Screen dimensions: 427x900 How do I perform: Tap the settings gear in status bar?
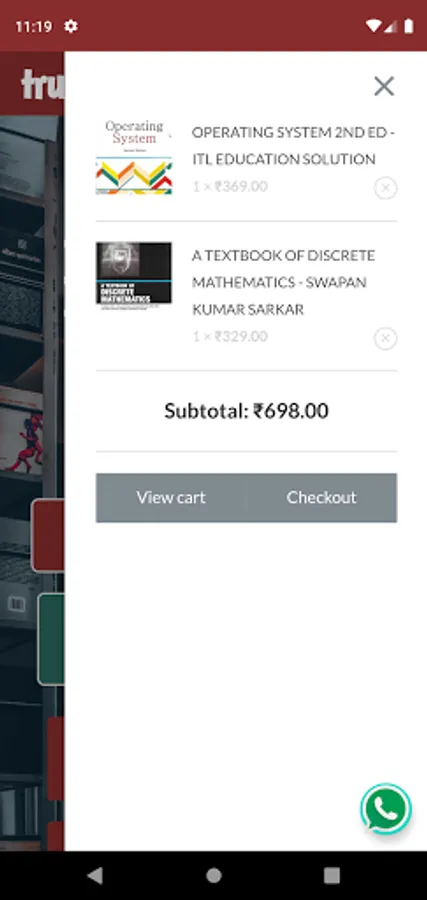71,26
